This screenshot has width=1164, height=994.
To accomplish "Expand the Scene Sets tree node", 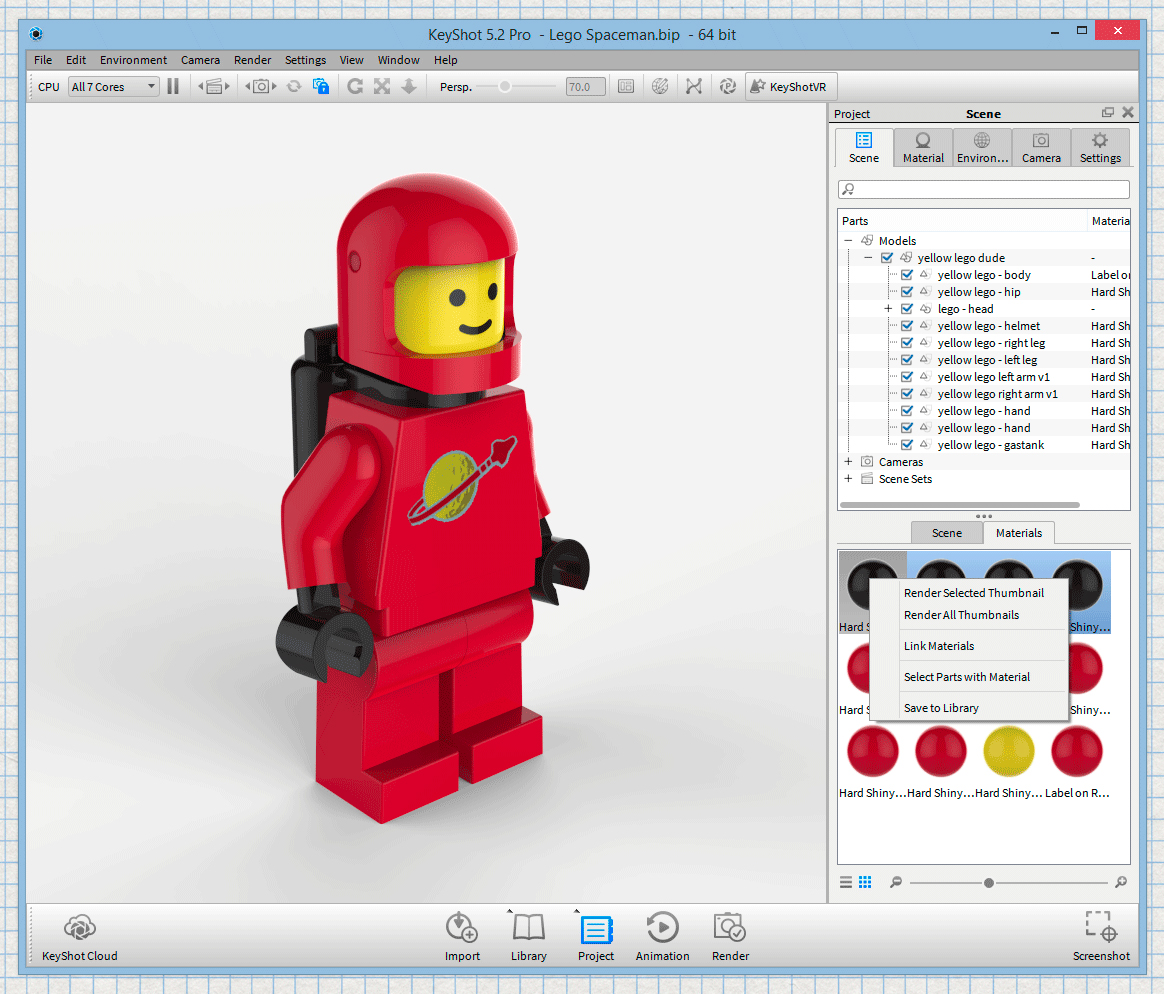I will [848, 479].
